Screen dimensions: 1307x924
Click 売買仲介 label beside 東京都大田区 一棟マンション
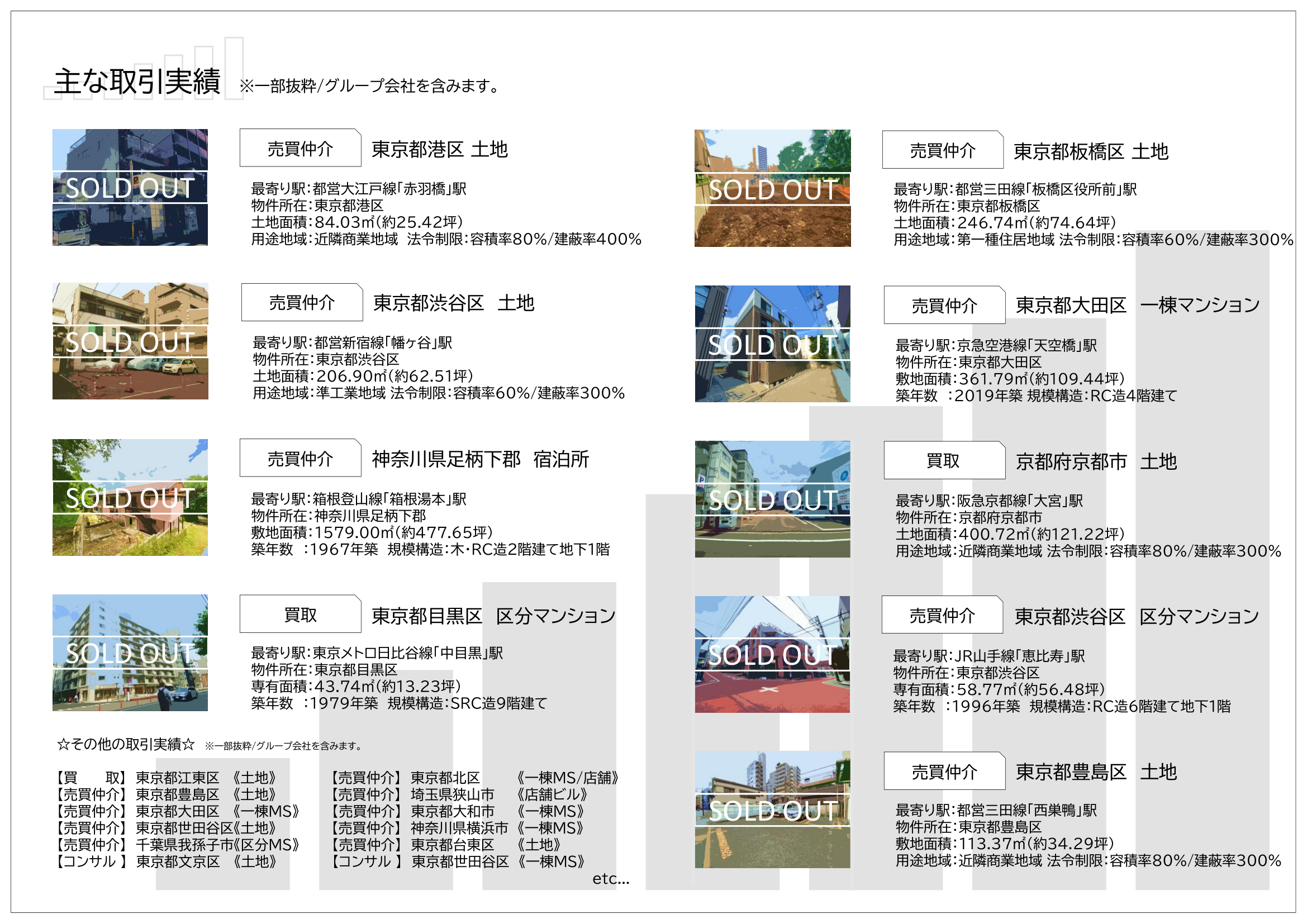pos(944,305)
